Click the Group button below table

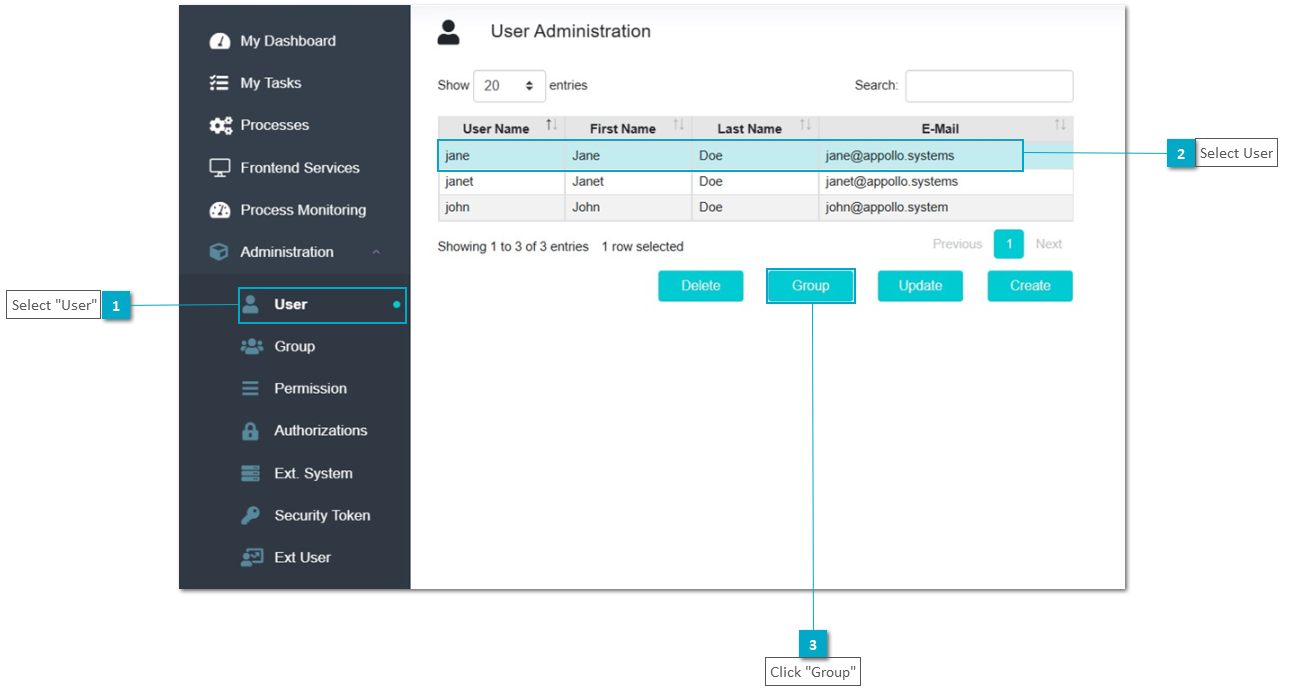click(811, 286)
